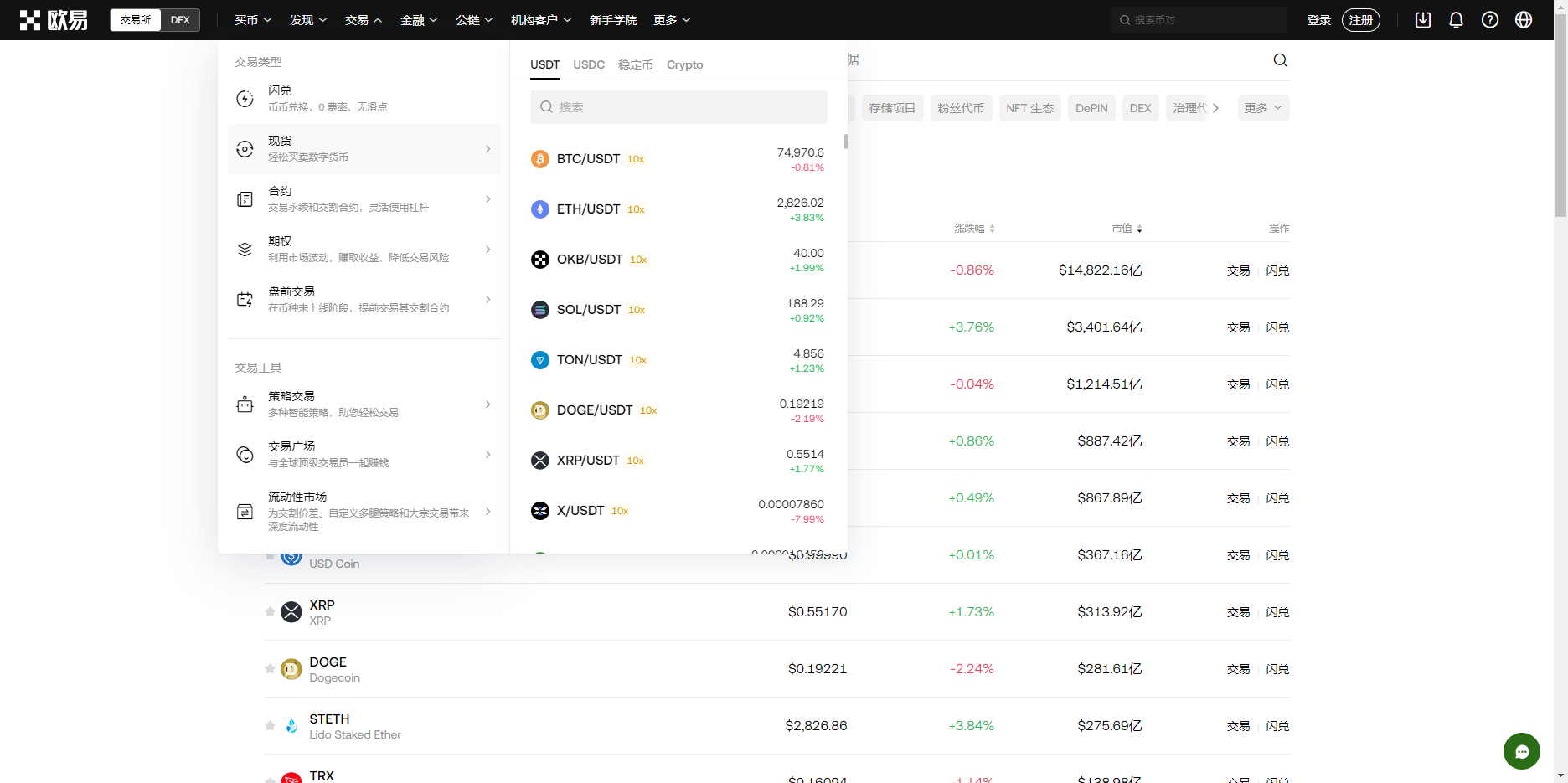Switch to DEX mode
The width and height of the screenshot is (1568, 783).
[x=180, y=20]
